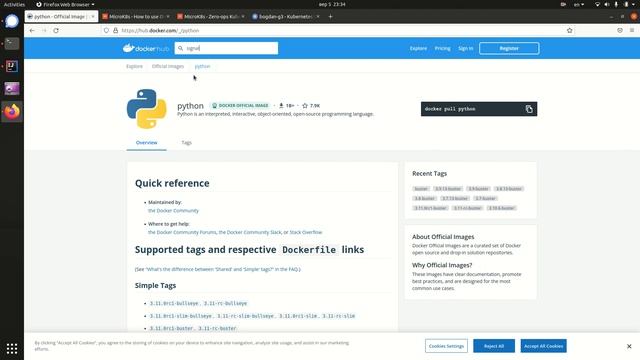This screenshot has width=640, height=360.
Task: Open the clock and calendar panel
Action: [x=332, y=4]
